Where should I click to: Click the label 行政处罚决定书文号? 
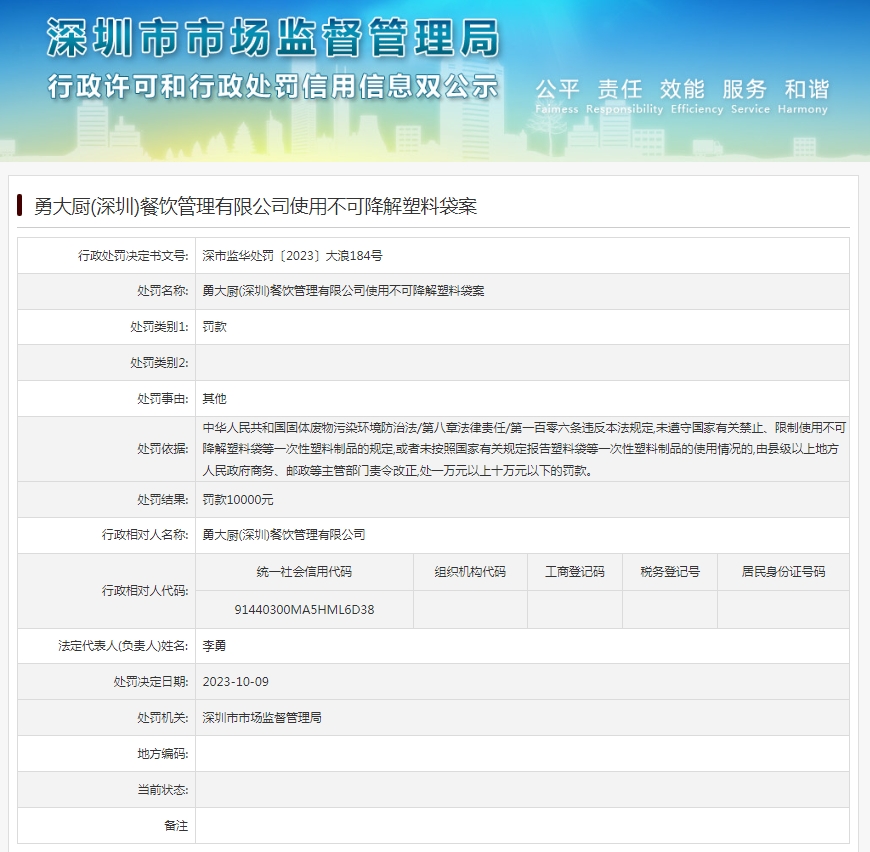click(x=133, y=256)
